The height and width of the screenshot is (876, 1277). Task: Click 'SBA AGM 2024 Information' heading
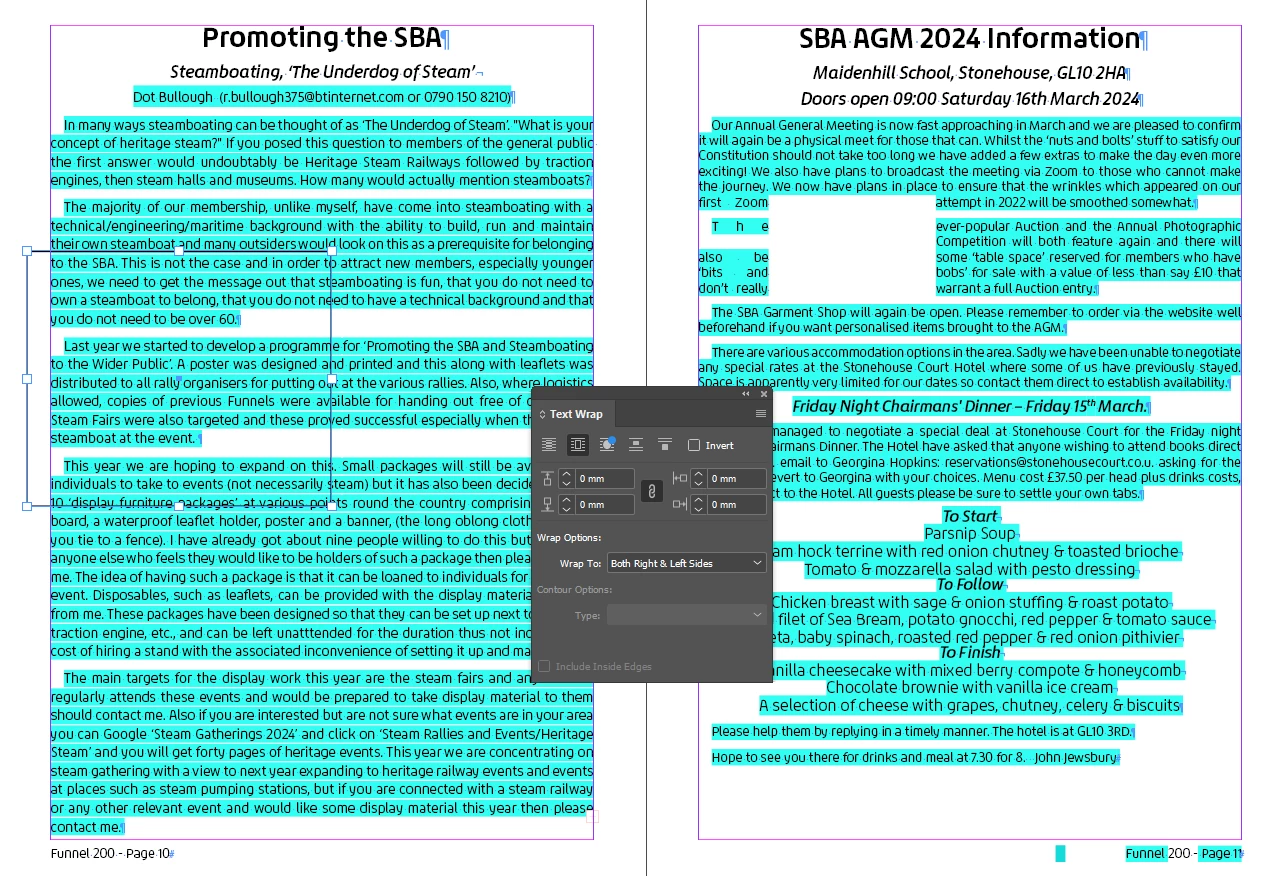(969, 39)
